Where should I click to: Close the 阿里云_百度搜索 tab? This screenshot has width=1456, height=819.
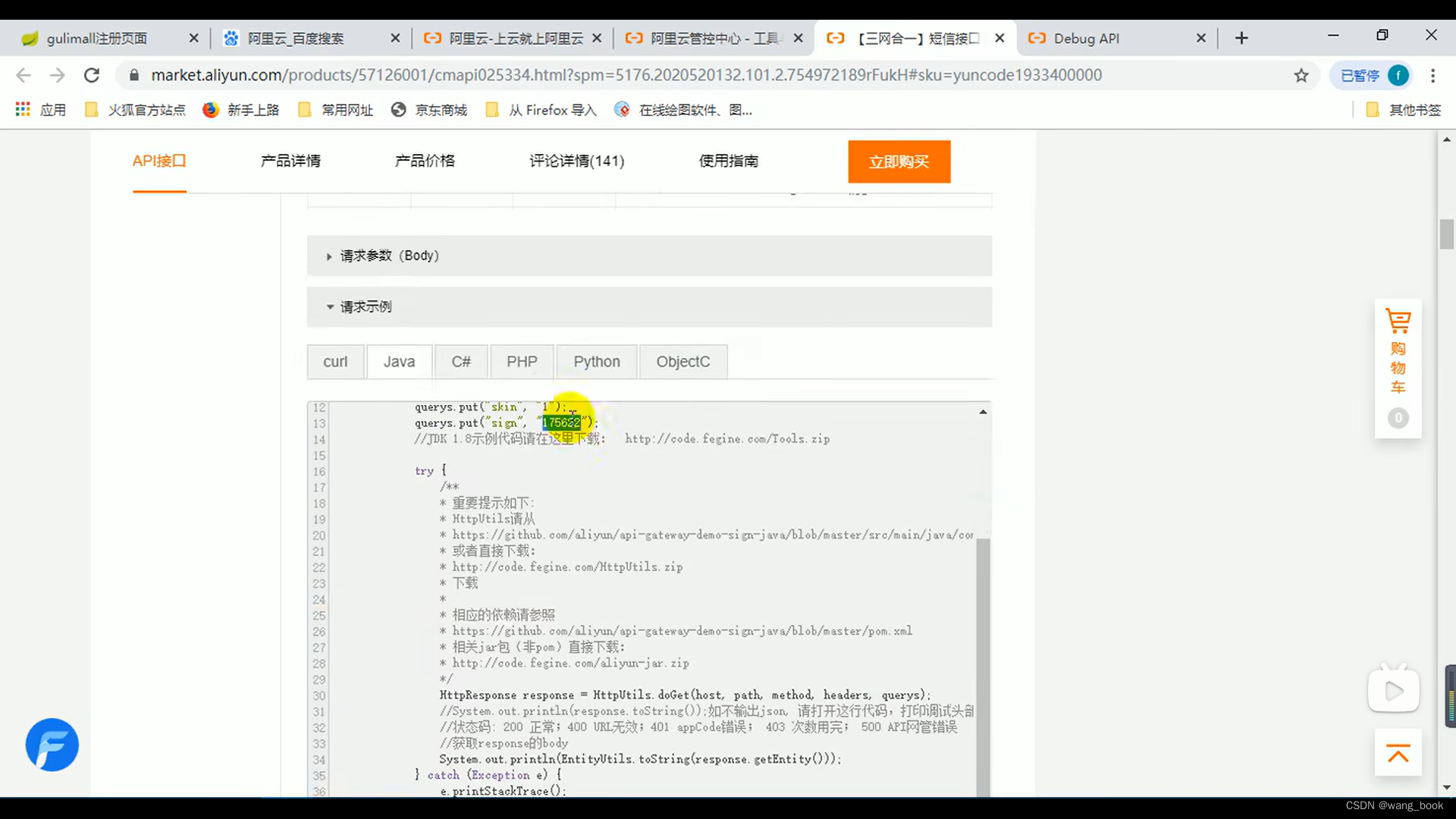pos(395,38)
